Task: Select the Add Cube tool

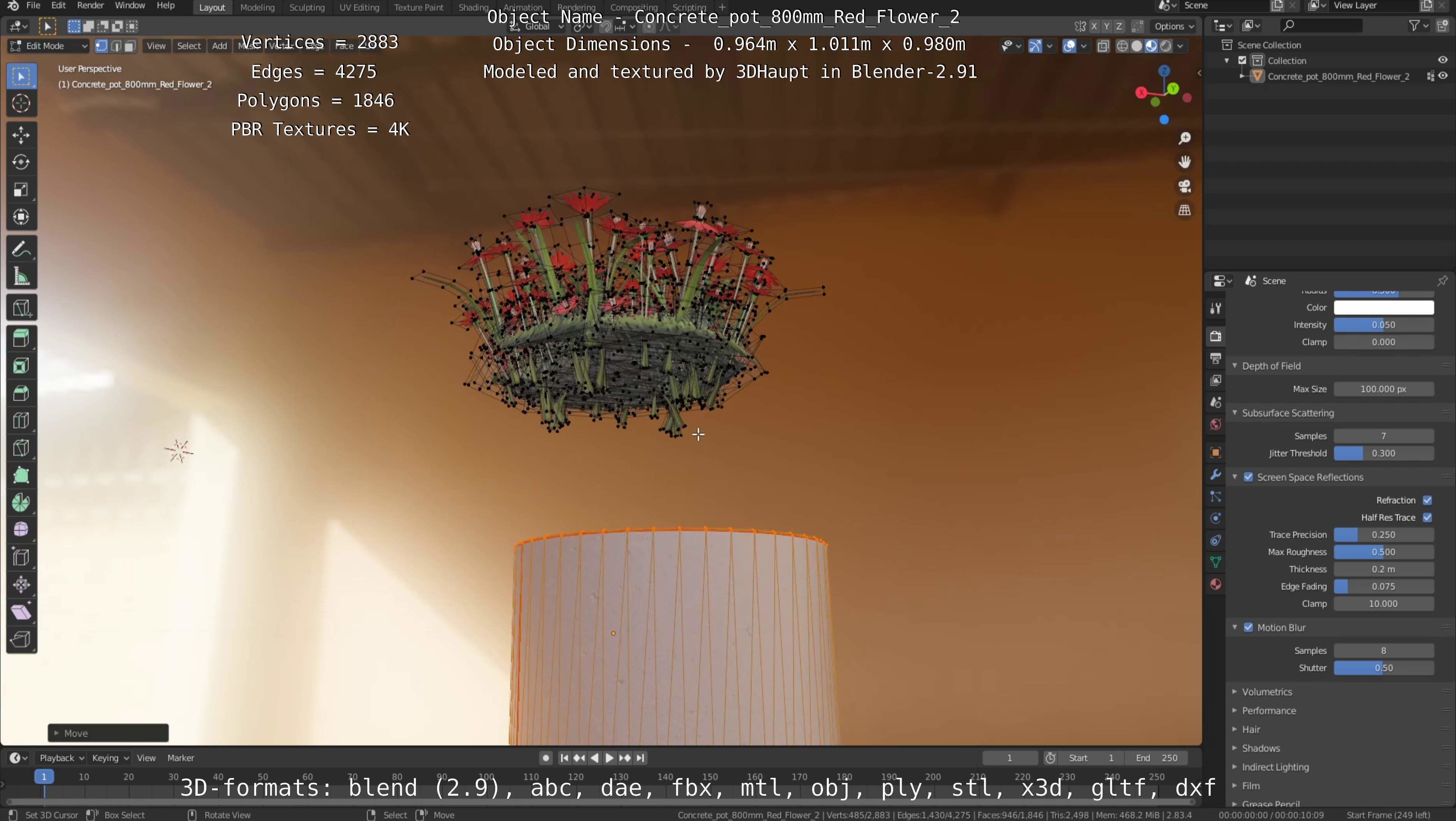Action: coord(21,308)
